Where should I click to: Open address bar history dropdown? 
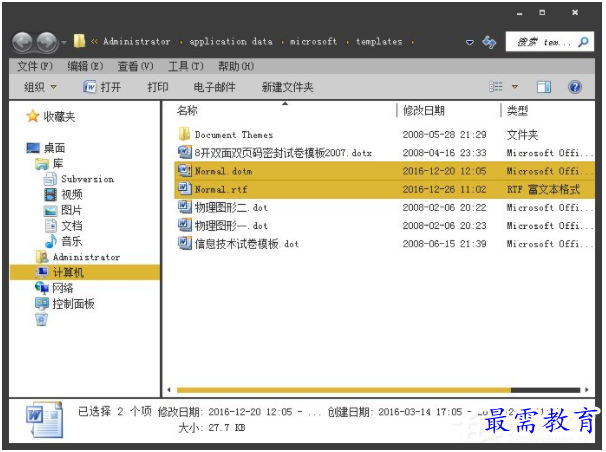(x=470, y=42)
